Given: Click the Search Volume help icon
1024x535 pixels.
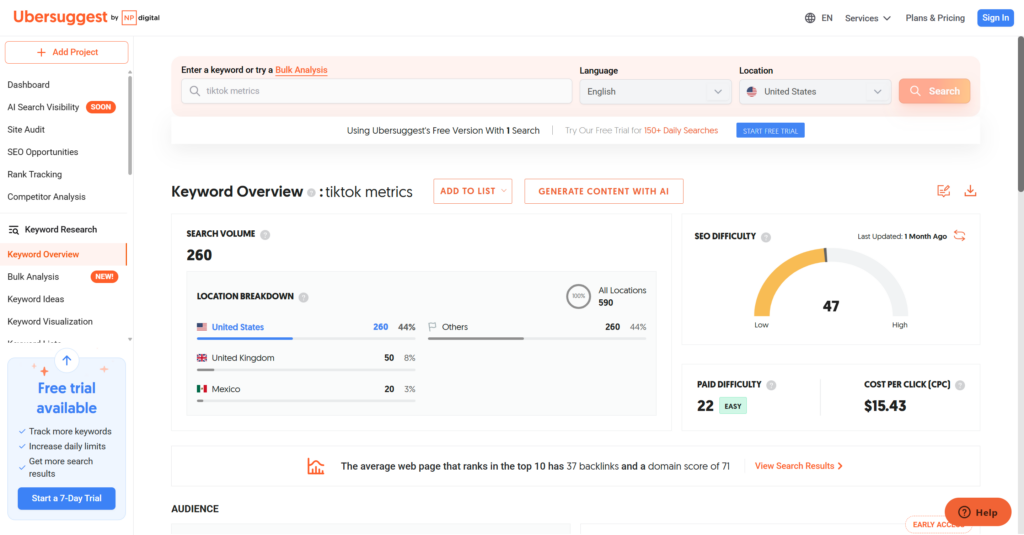Looking at the screenshot, I should coord(265,235).
